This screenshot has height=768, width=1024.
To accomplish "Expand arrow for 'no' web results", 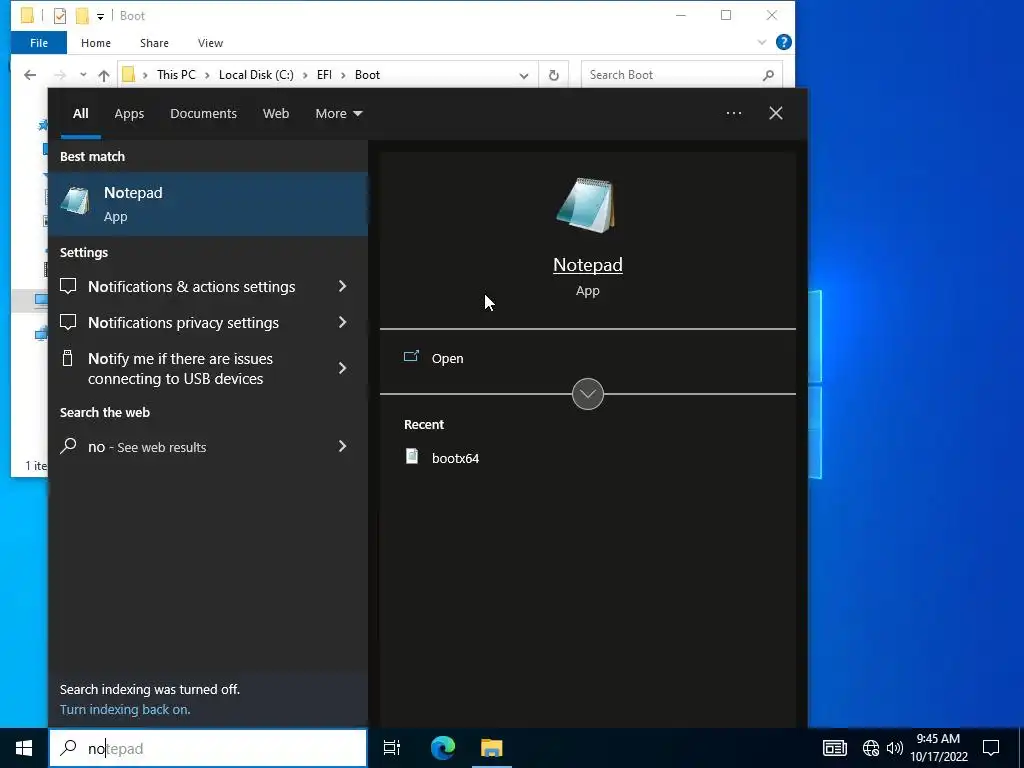I will tap(342, 446).
